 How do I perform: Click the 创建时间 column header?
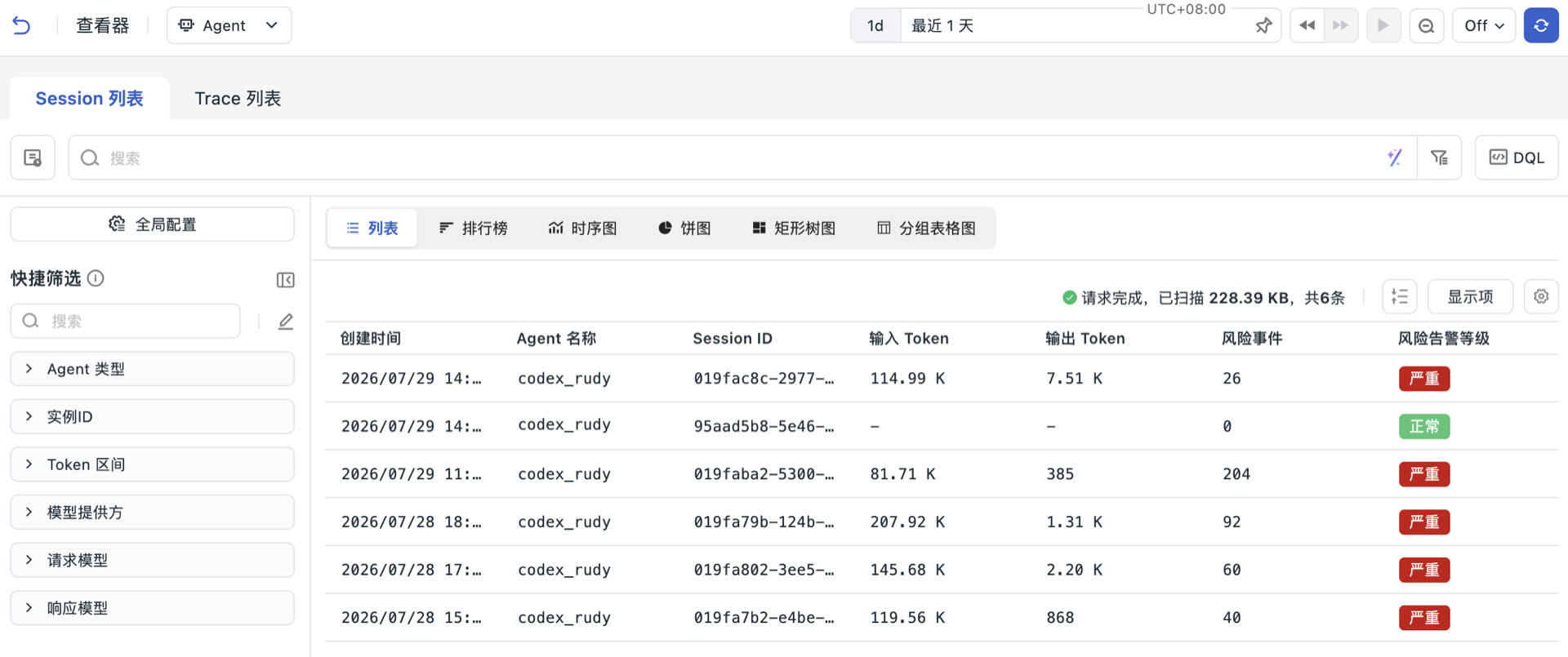click(x=371, y=338)
